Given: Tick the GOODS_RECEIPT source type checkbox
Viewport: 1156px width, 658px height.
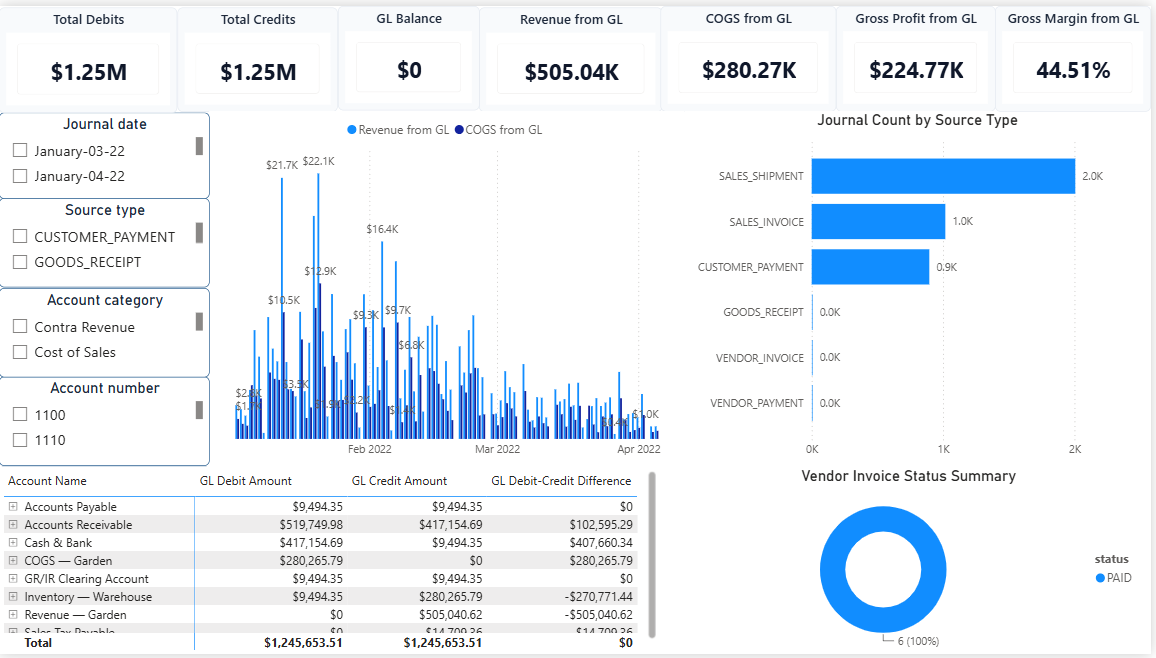Looking at the screenshot, I should [20, 262].
